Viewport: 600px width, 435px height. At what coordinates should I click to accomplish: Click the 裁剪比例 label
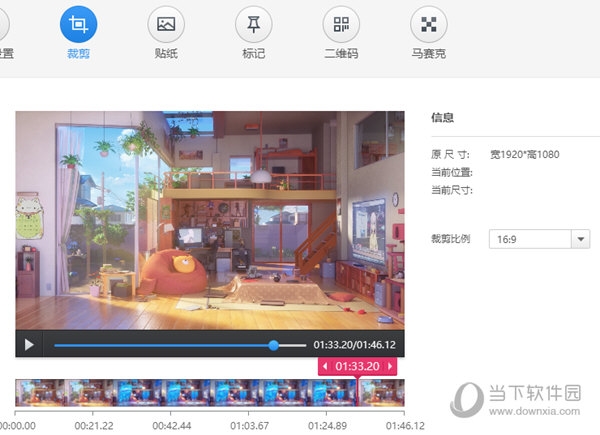pyautogui.click(x=450, y=239)
